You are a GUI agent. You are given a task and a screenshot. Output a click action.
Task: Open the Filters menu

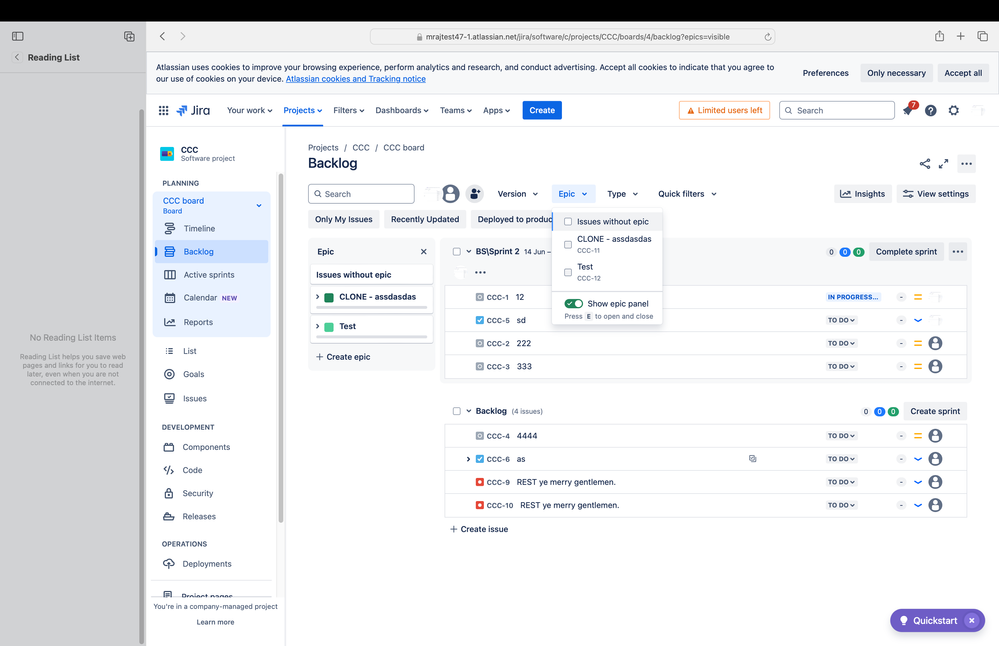click(349, 110)
